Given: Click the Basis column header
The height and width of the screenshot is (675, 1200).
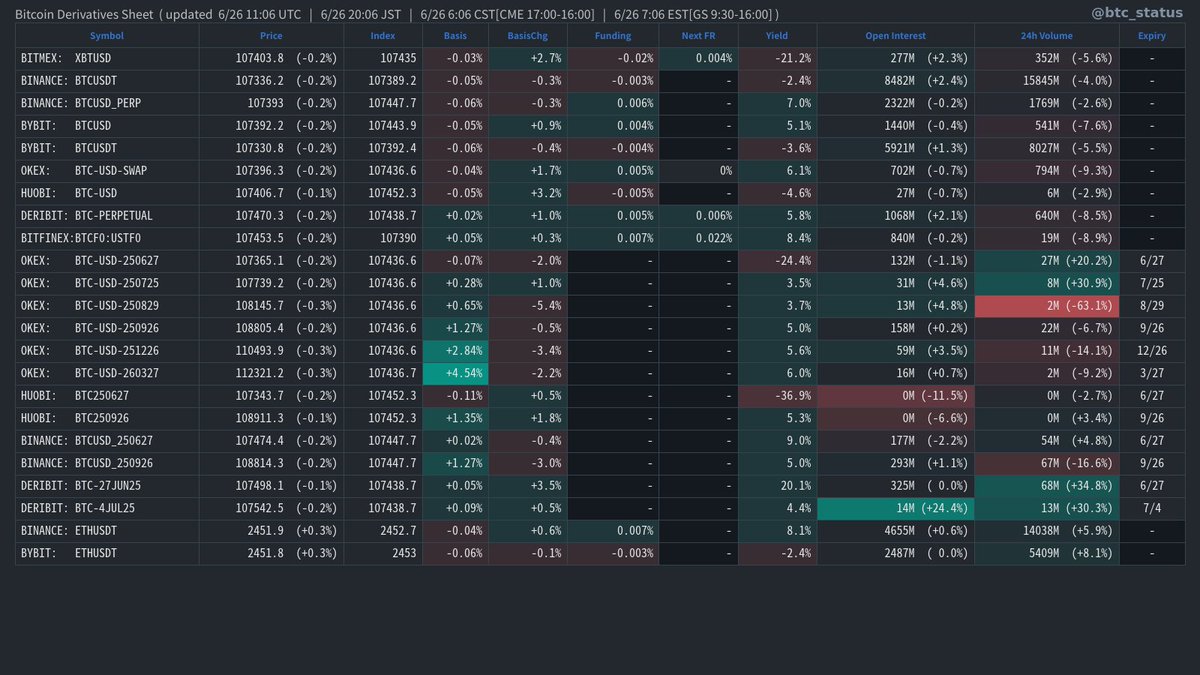Looking at the screenshot, I should point(455,35).
